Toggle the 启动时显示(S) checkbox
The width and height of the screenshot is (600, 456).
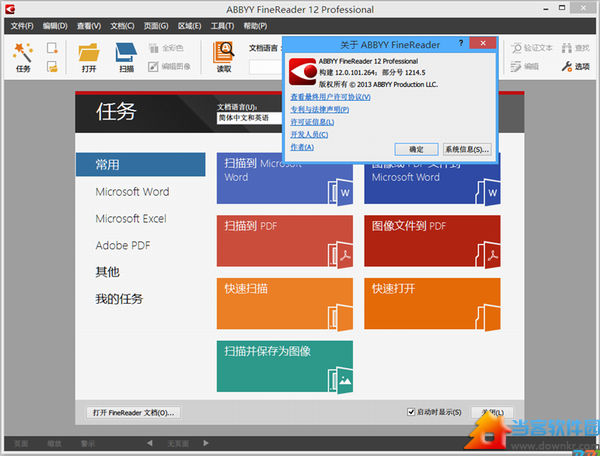(x=411, y=412)
